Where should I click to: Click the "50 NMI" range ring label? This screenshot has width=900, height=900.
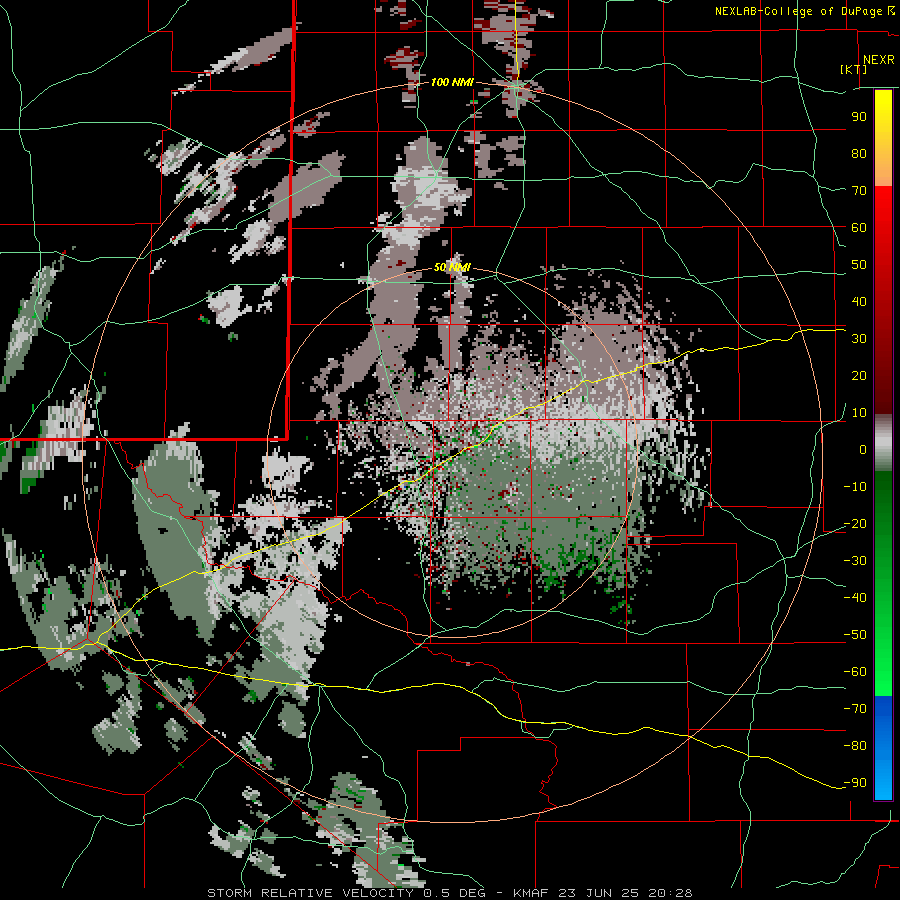(x=452, y=267)
